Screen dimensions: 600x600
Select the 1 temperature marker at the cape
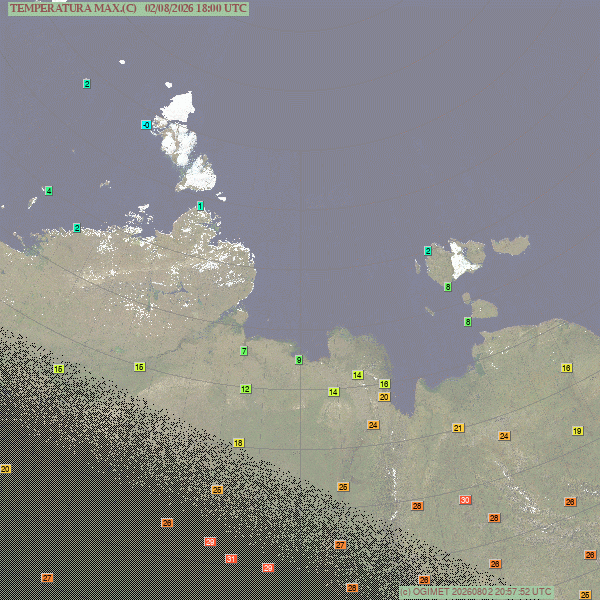[200, 206]
